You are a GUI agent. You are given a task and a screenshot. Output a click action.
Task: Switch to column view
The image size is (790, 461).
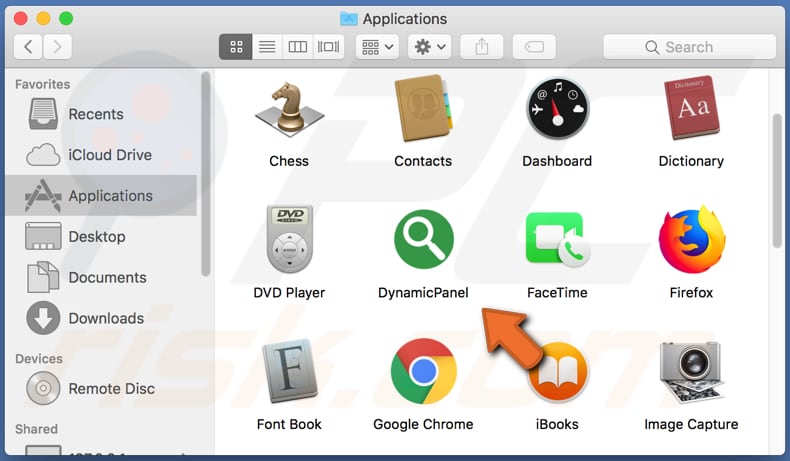point(298,47)
